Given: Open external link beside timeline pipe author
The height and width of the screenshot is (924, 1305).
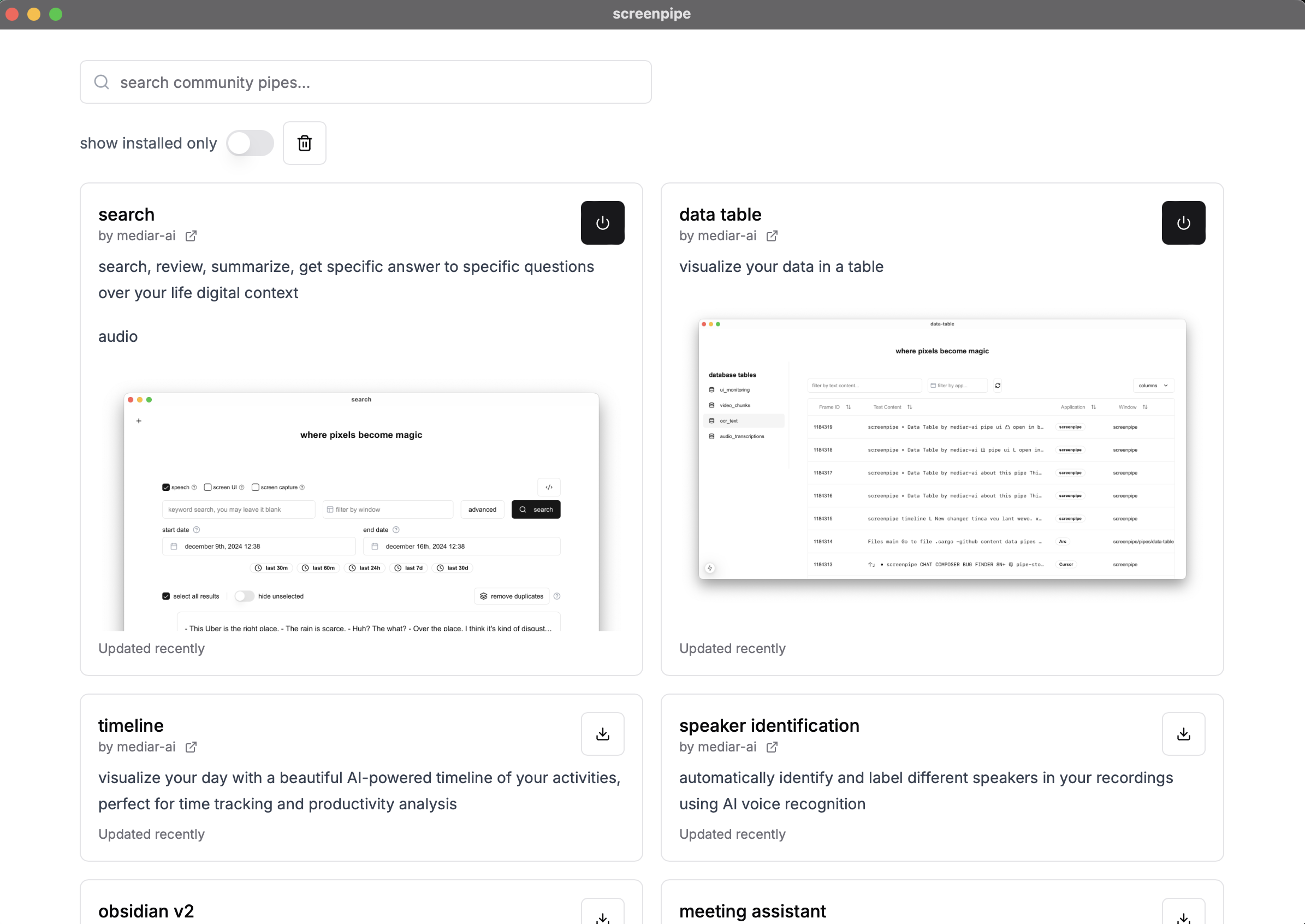Looking at the screenshot, I should click(191, 747).
